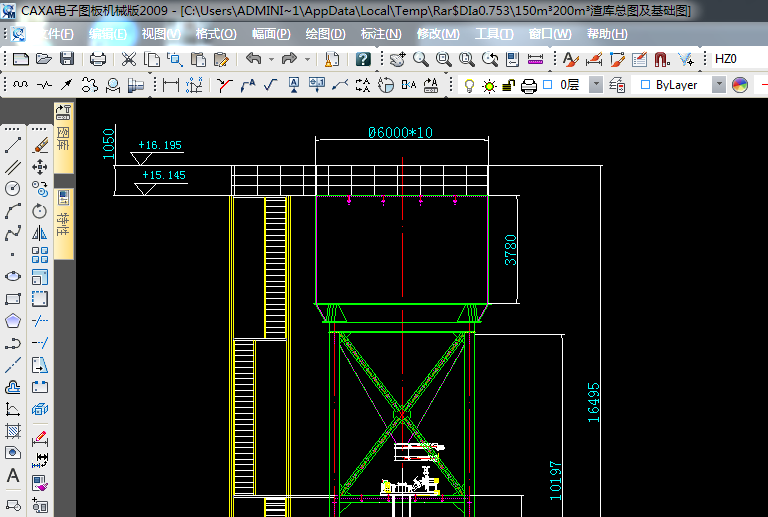Open the ByLayer color dropdown
Screen dimensions: 768x517
pyautogui.click(x=719, y=85)
